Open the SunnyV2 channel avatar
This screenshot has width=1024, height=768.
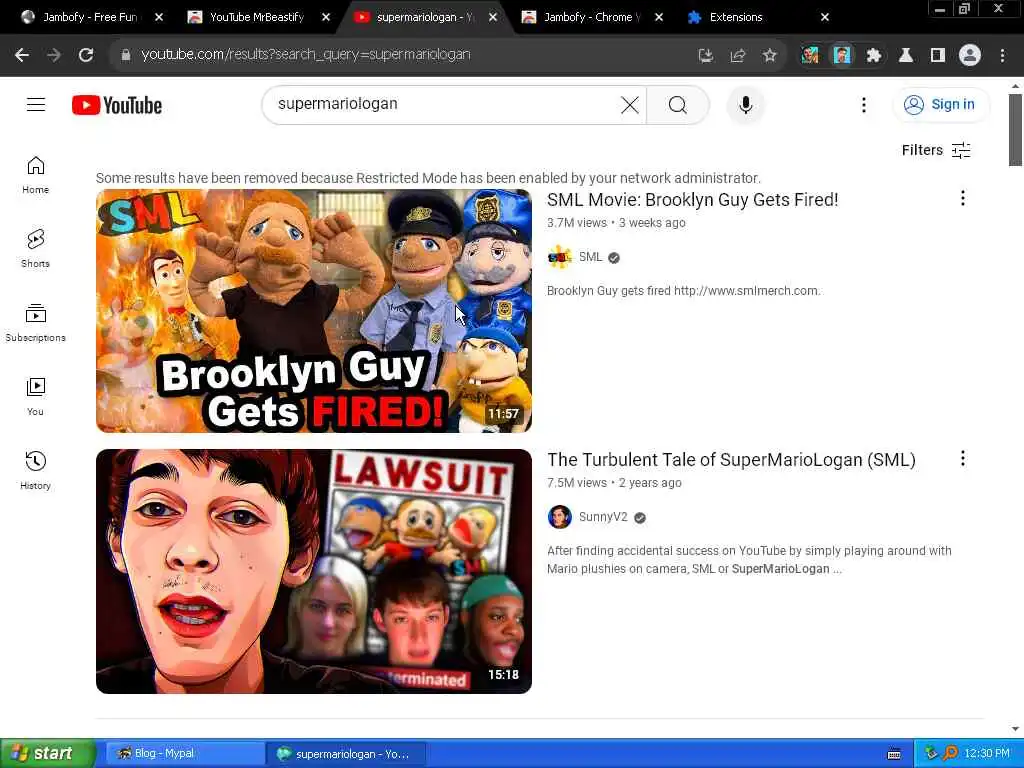tap(560, 517)
